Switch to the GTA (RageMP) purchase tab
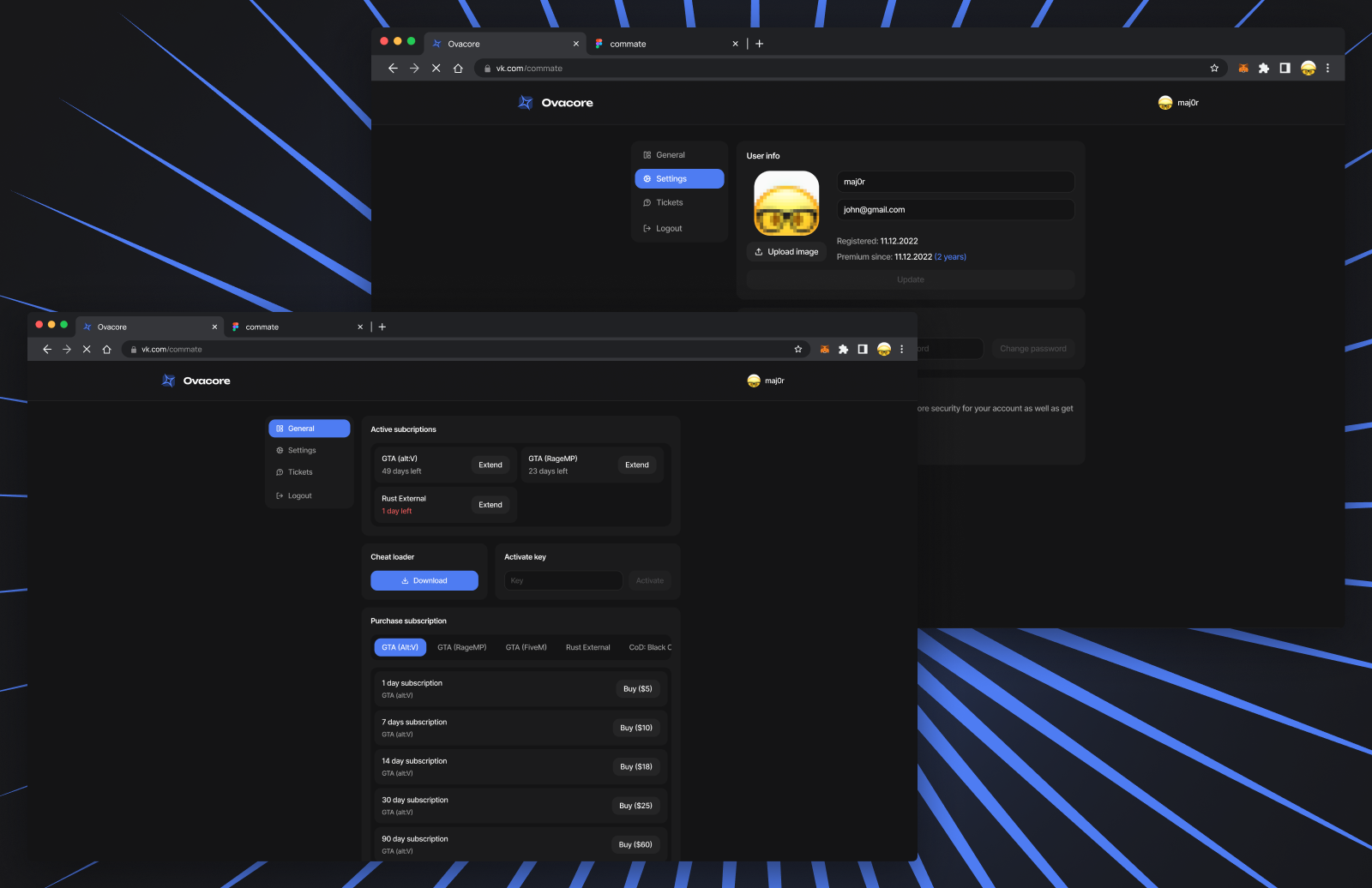1372x888 pixels. (462, 647)
